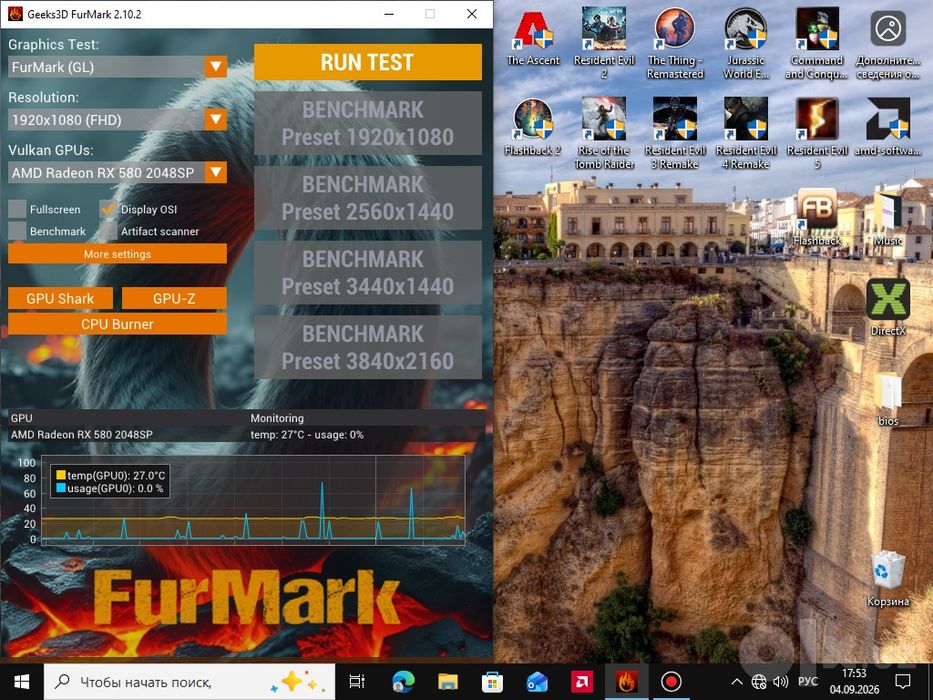Click the Корзина recycle bin icon

click(888, 578)
